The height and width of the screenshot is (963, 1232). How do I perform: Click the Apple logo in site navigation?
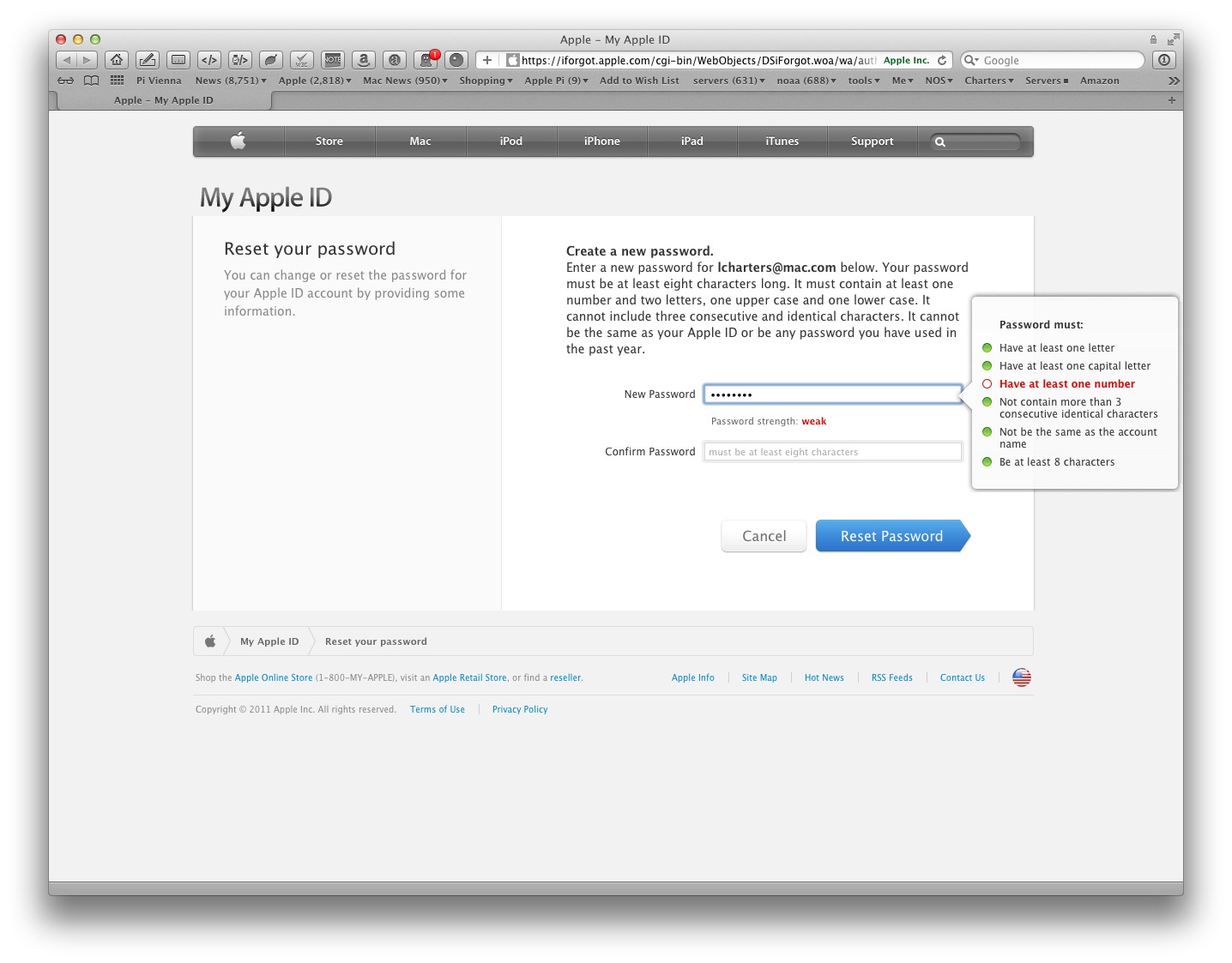(x=239, y=141)
